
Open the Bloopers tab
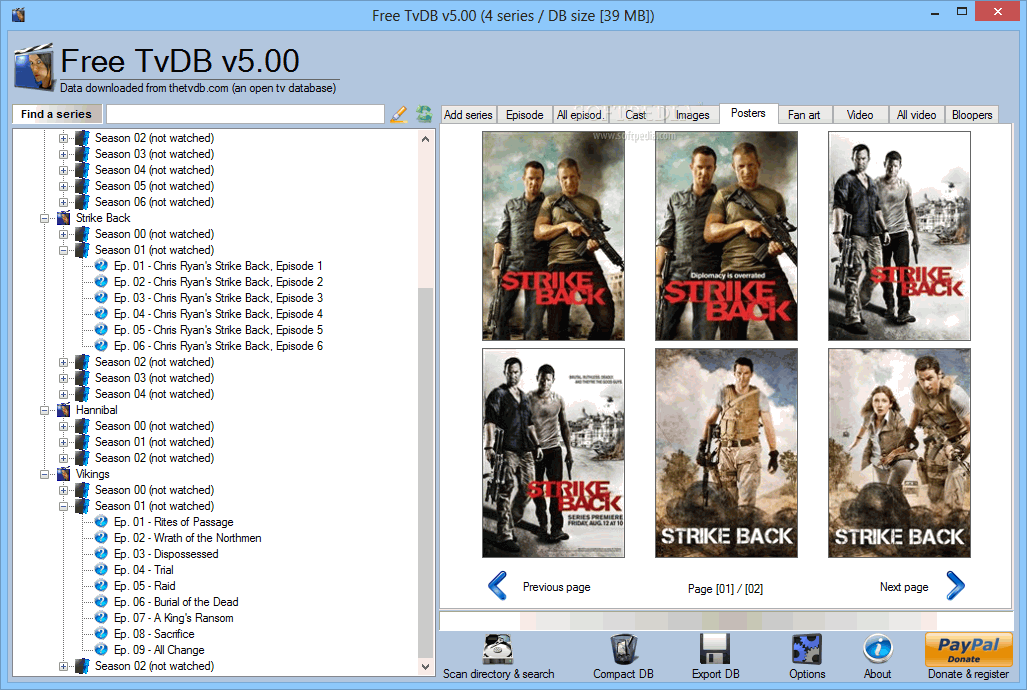tap(972, 115)
